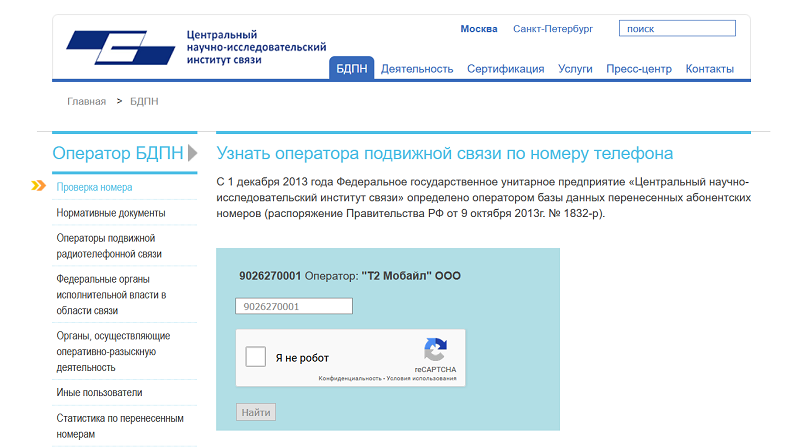
Task: Open Органы оперативно-разыскной деятельности link
Action: [x=113, y=351]
